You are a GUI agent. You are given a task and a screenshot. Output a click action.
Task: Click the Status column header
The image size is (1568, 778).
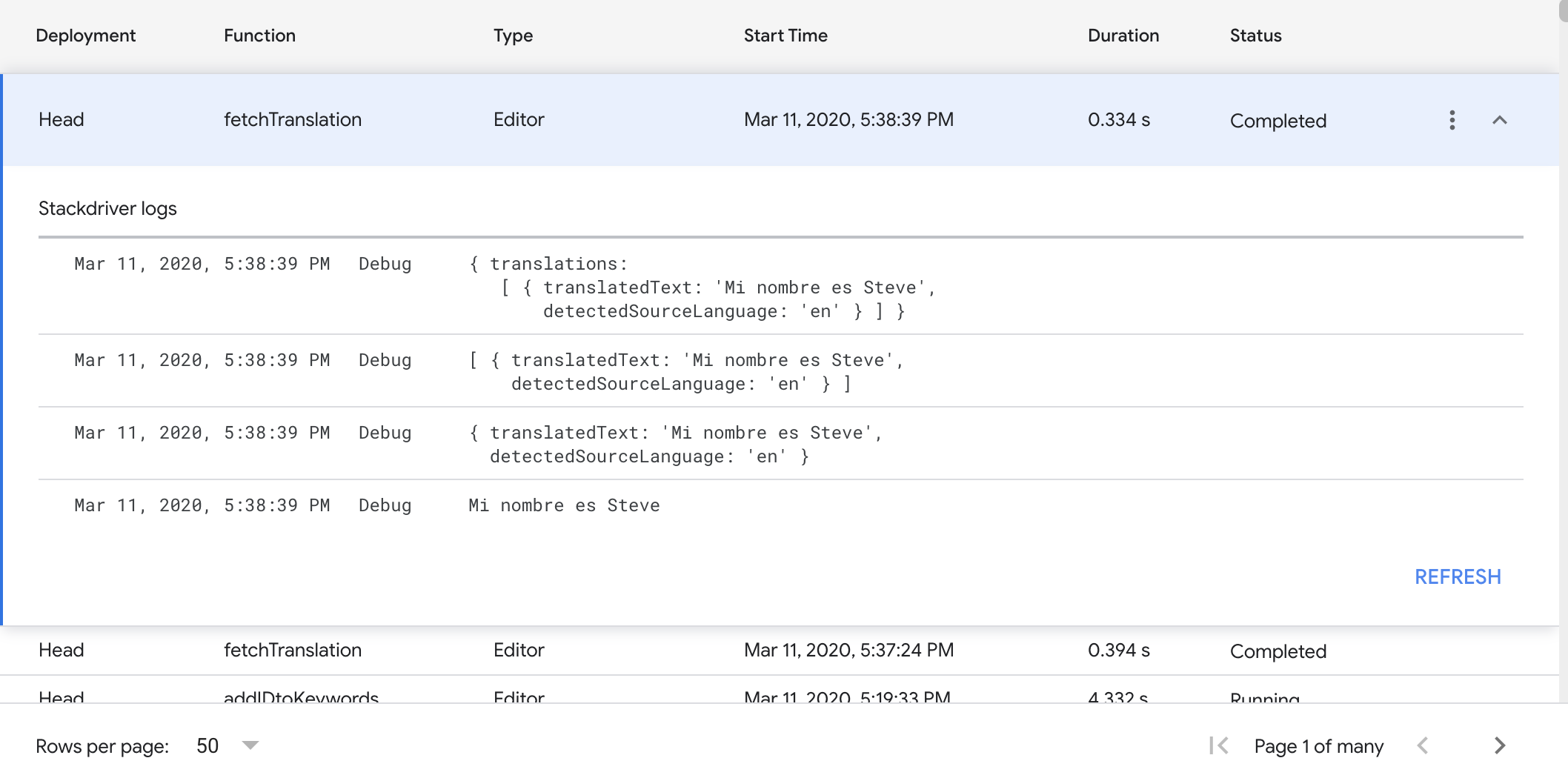[x=1255, y=36]
